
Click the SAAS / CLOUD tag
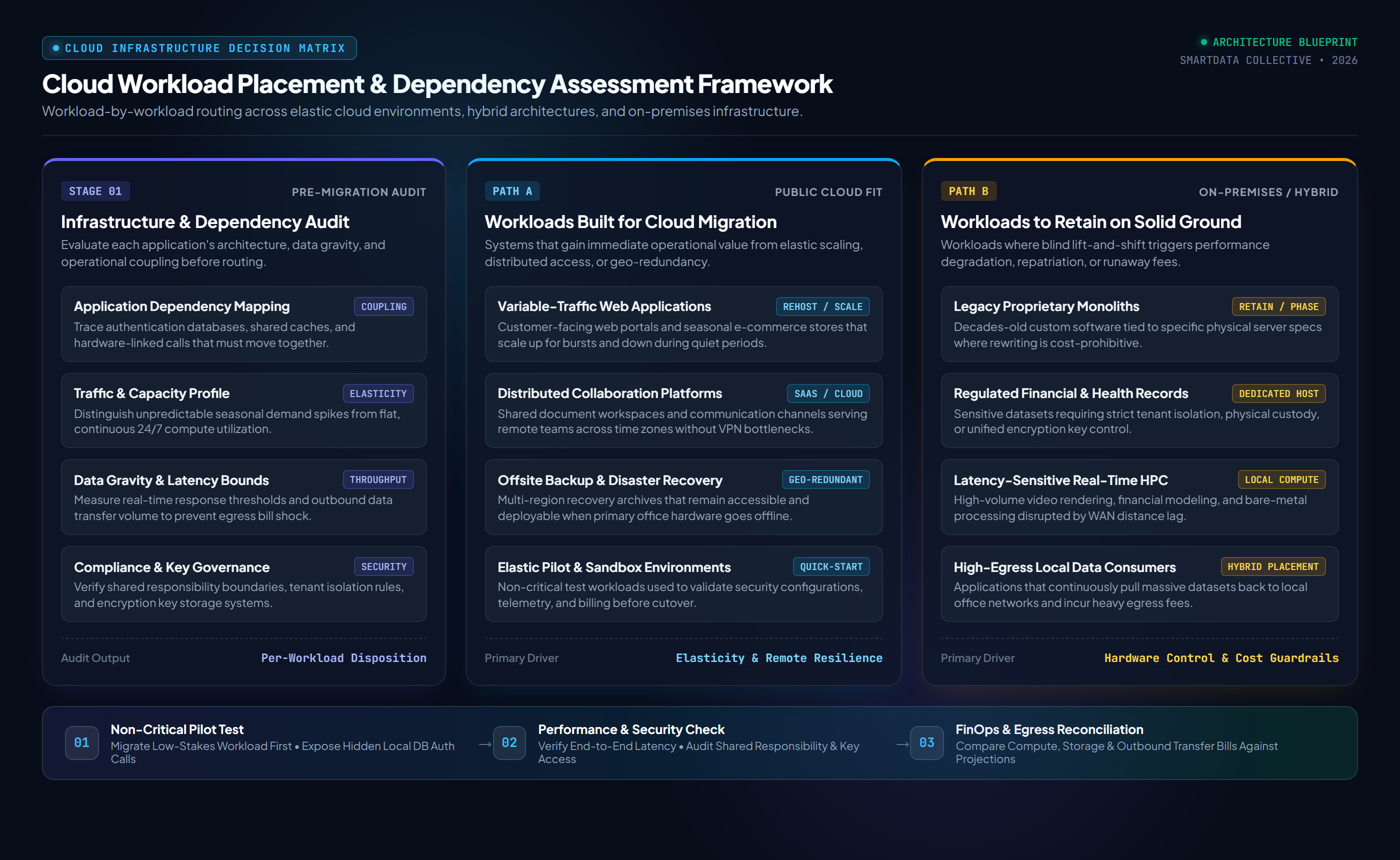pos(828,393)
